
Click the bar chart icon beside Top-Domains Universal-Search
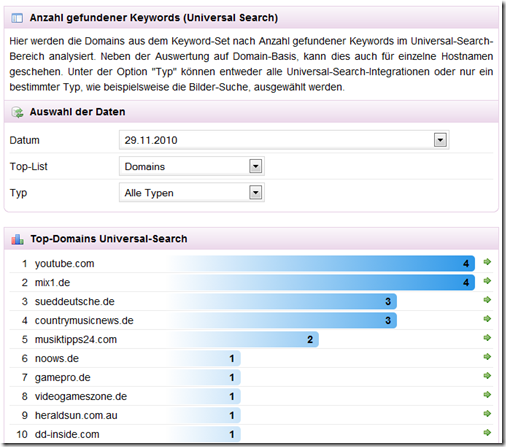click(x=17, y=239)
